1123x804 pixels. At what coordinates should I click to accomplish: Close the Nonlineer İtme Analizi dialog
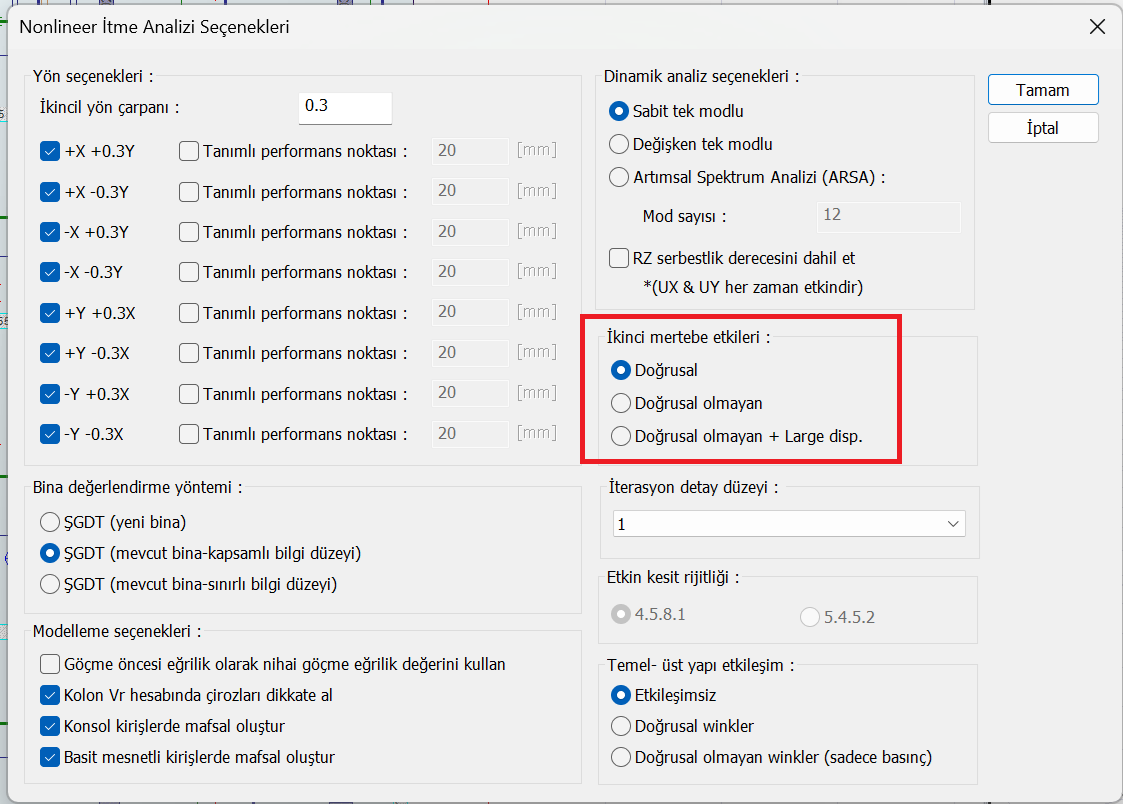coord(1096,27)
